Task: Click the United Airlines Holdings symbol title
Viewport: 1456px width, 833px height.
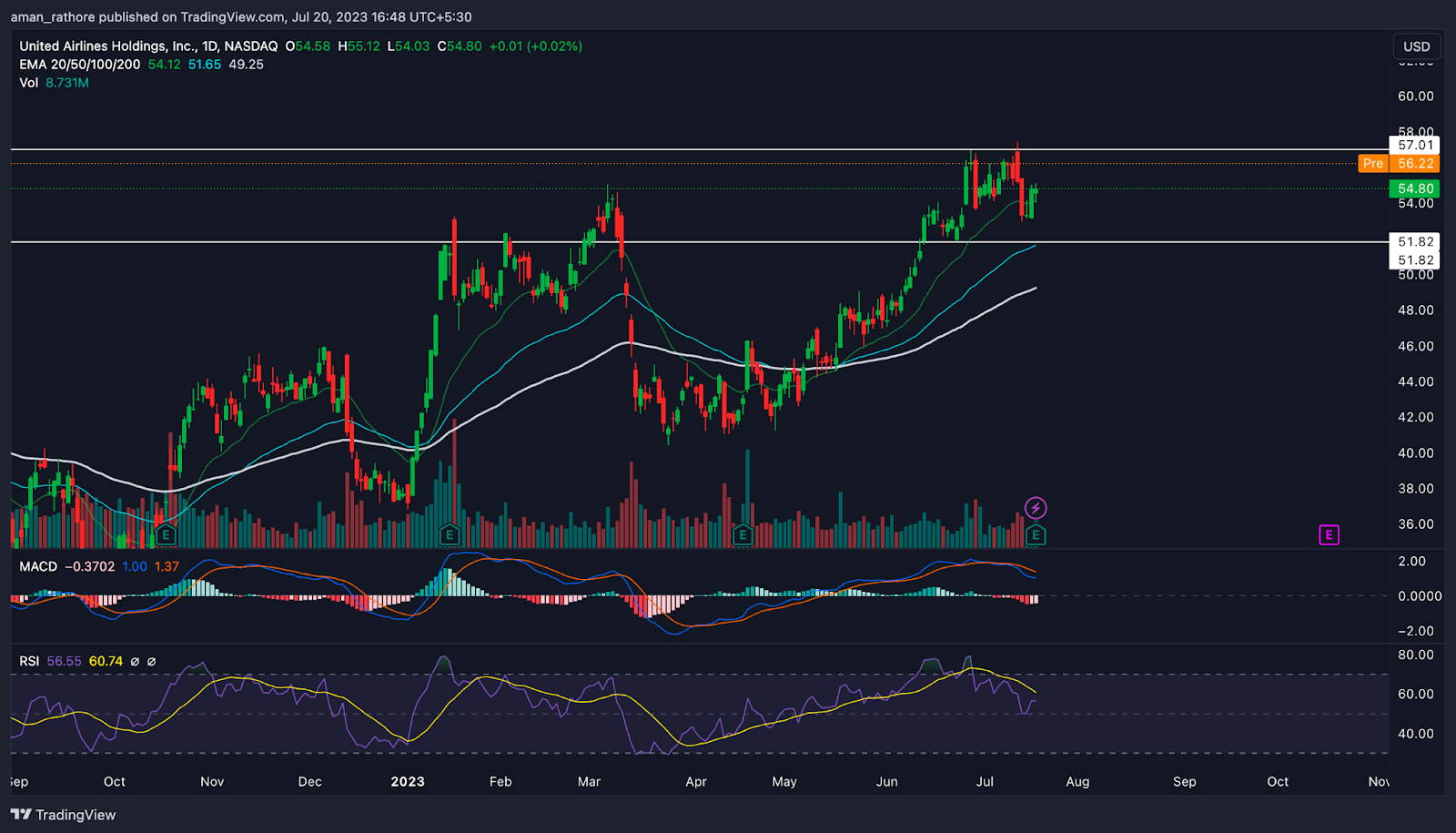Action: [148, 46]
